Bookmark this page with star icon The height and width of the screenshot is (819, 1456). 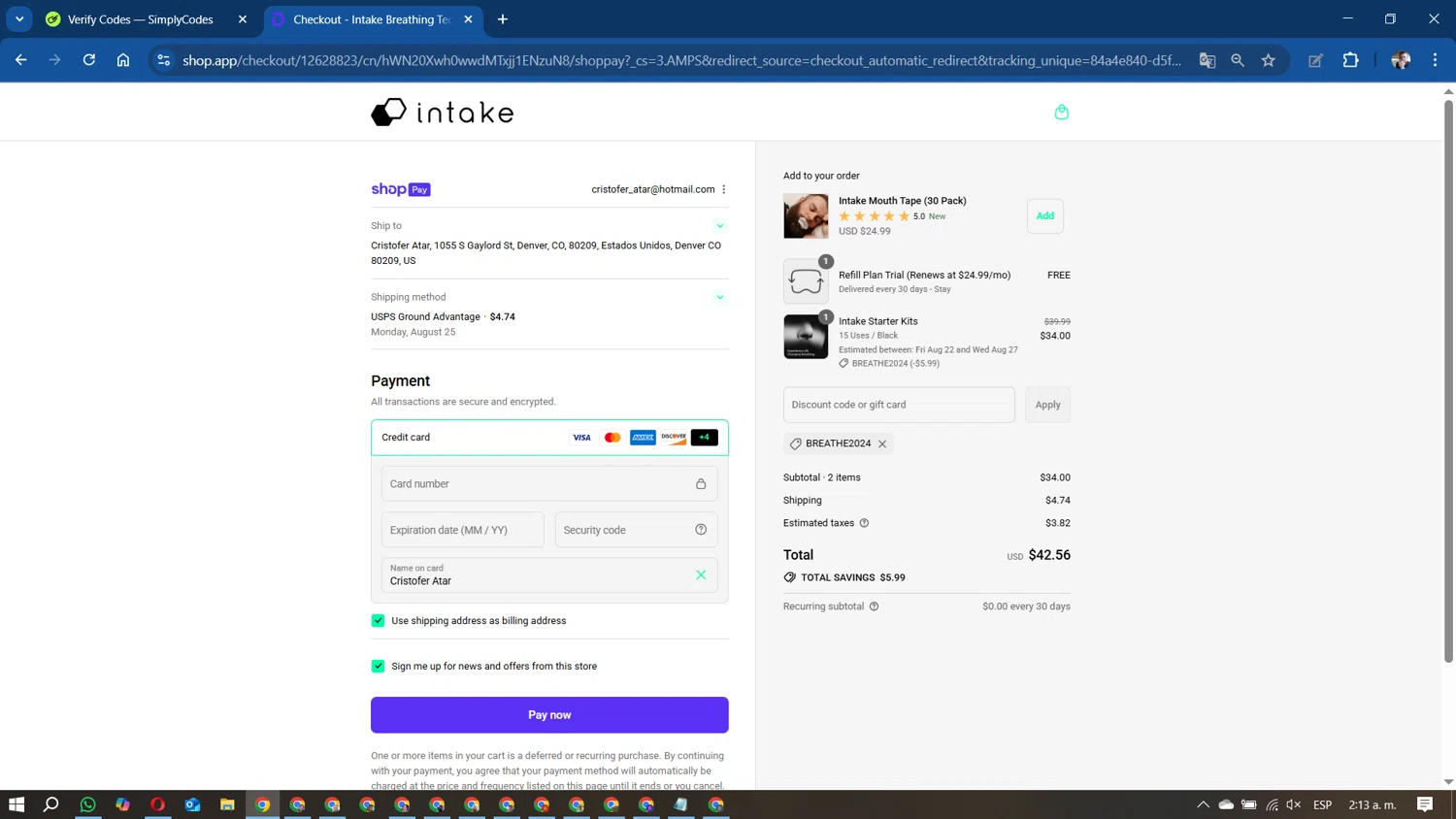point(1269,60)
